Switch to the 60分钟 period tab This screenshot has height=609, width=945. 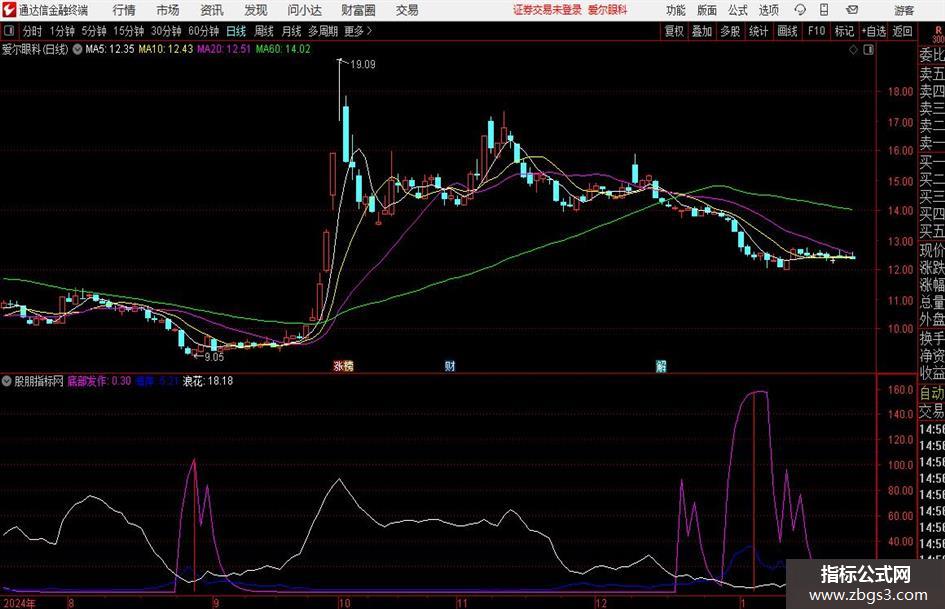[x=203, y=31]
